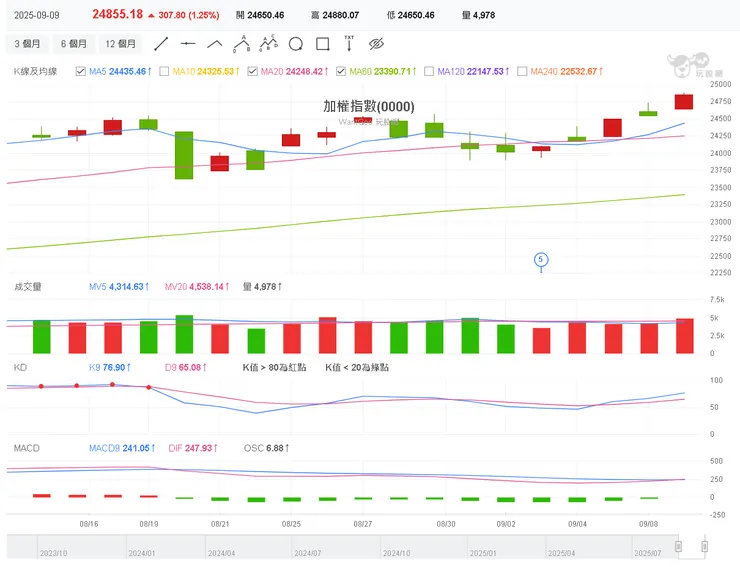Click the D9 65.08 indicator value
This screenshot has height=567, width=740.
point(185,367)
